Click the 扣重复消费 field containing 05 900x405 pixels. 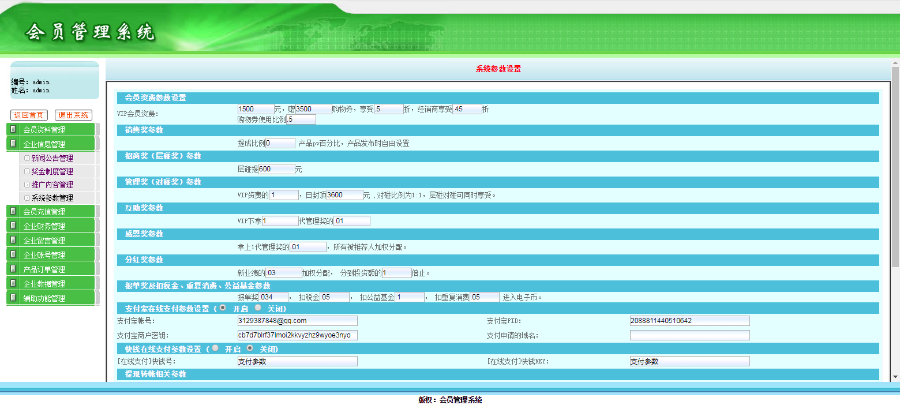click(x=485, y=297)
